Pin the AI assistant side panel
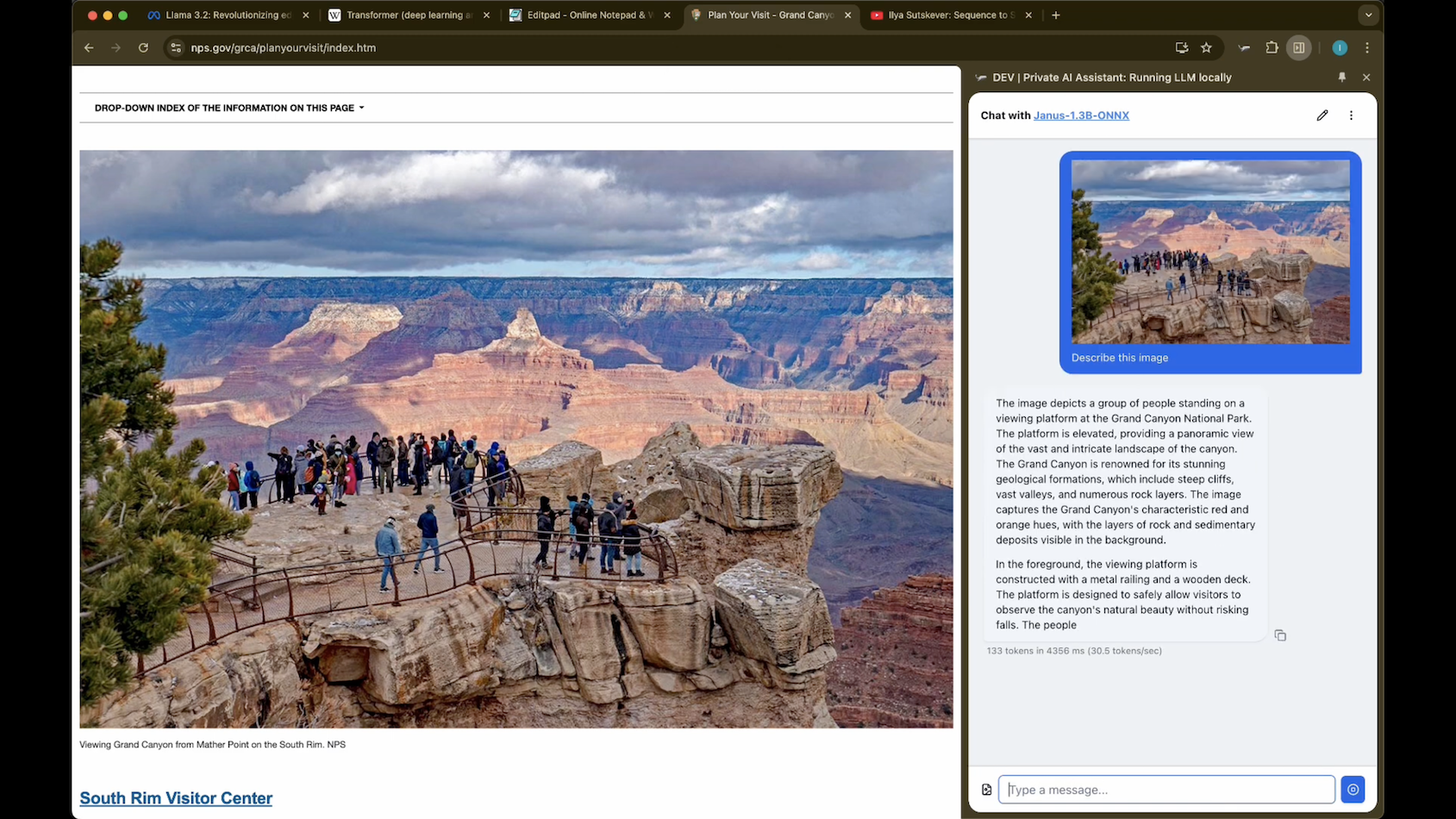Screen dimensions: 1456x819 pos(1341,78)
